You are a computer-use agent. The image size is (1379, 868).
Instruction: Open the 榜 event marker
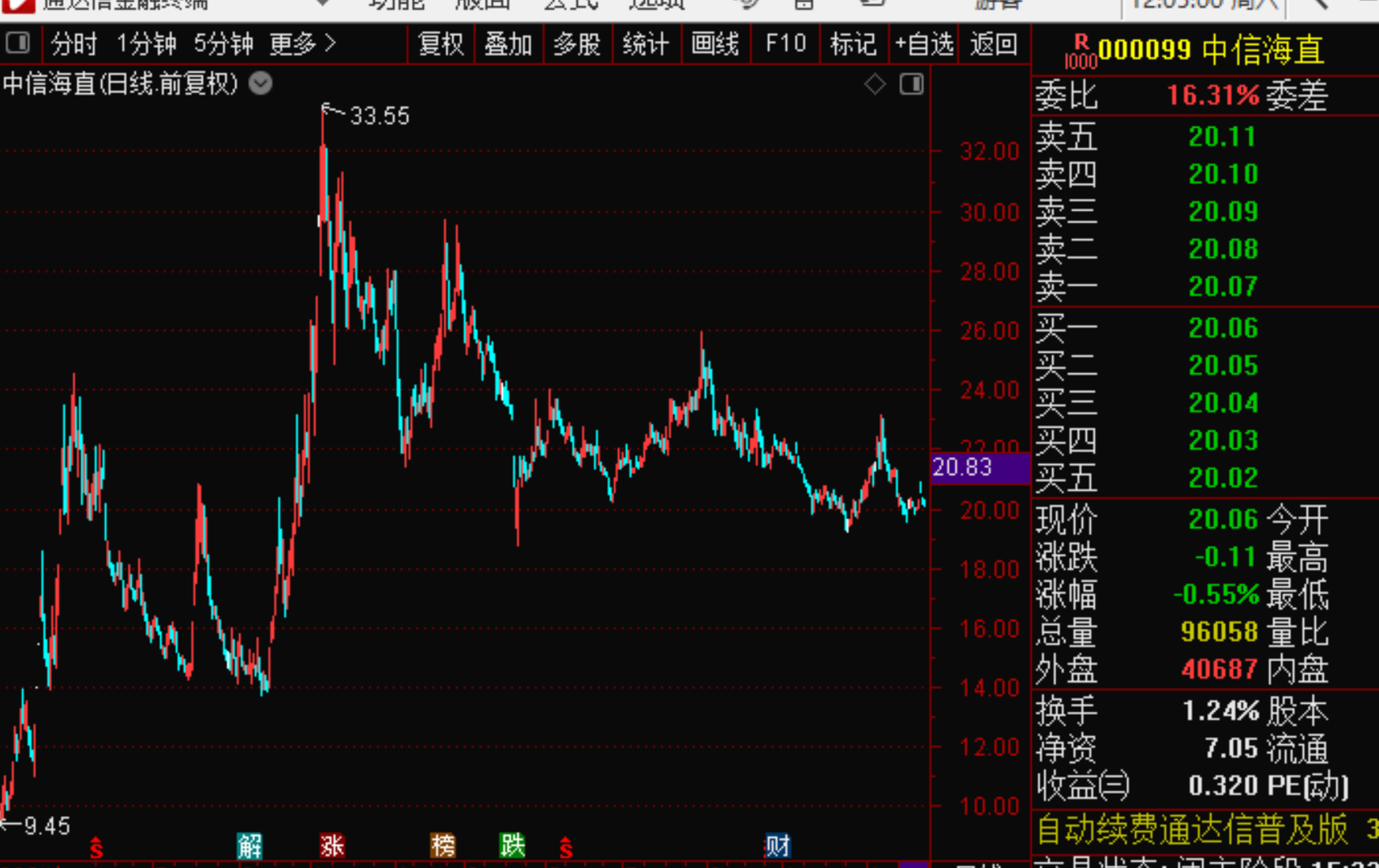click(x=443, y=846)
